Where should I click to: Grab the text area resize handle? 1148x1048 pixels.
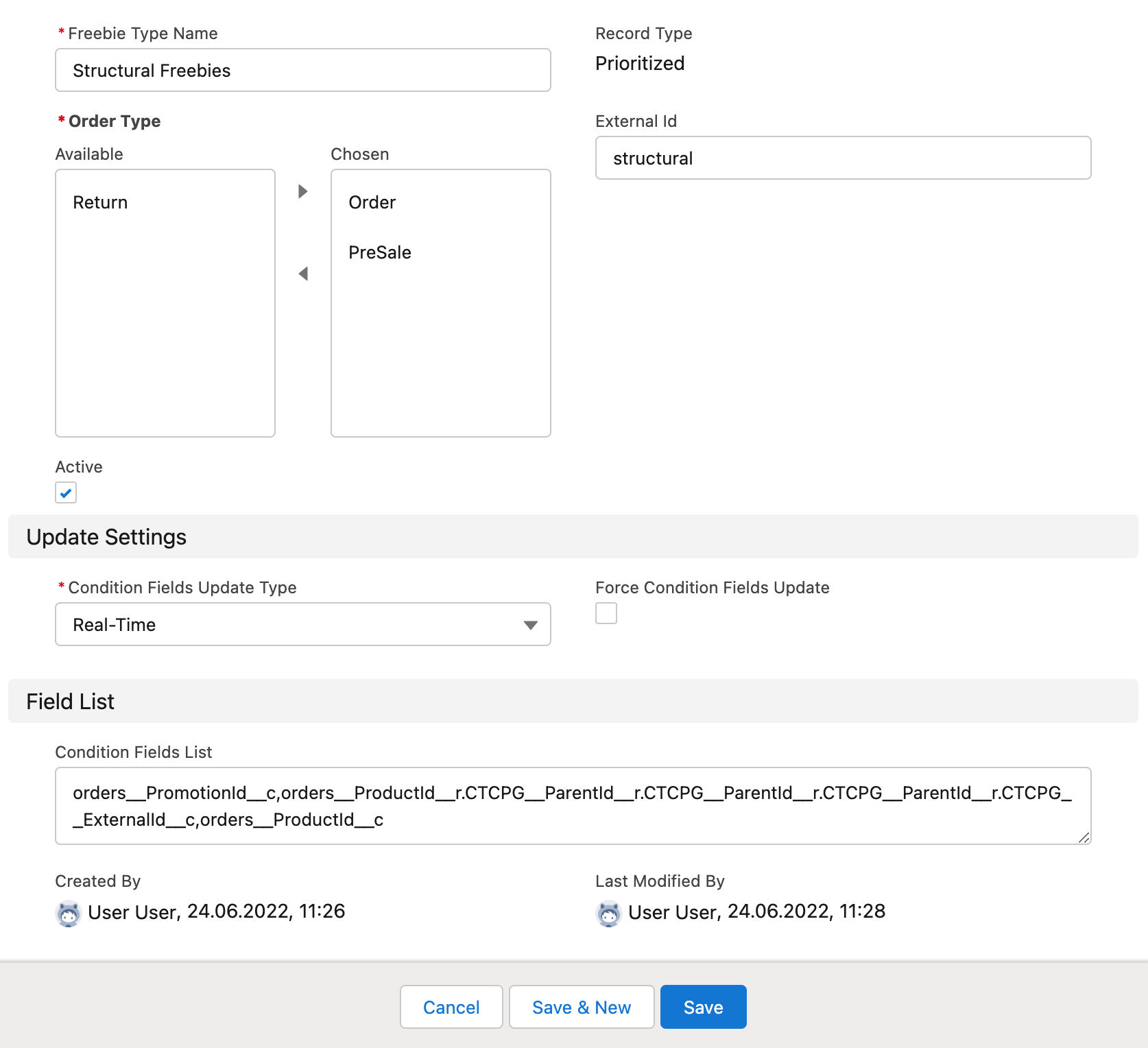(x=1084, y=837)
